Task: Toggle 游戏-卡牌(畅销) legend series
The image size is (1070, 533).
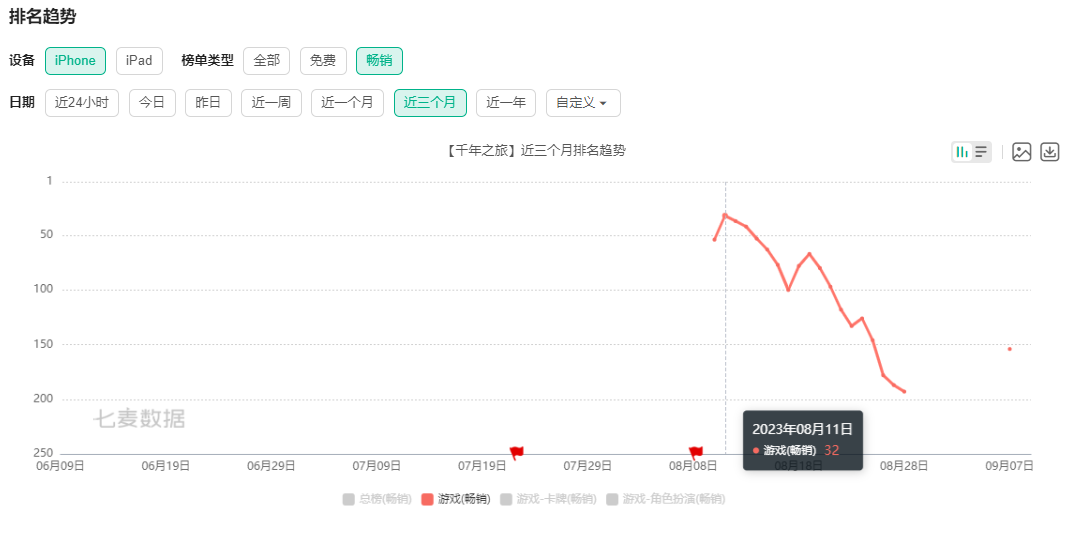Action: pos(548,499)
